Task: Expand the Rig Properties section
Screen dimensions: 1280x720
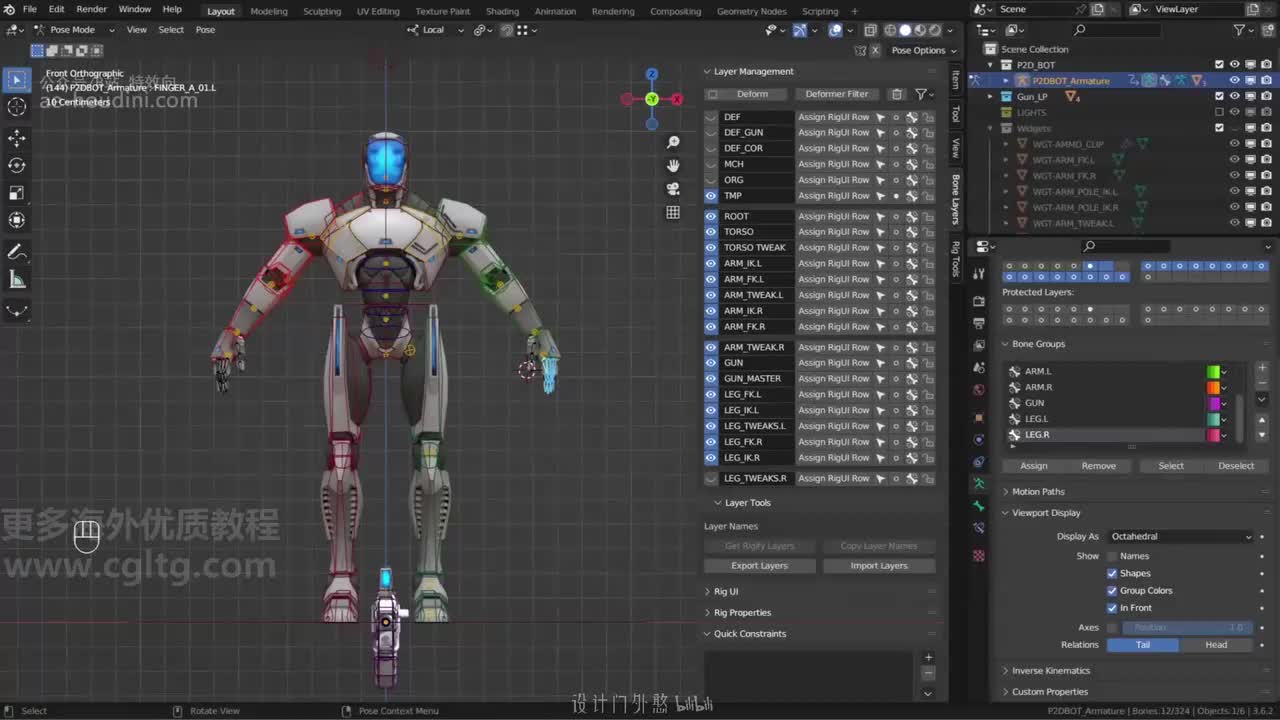Action: [x=742, y=613]
